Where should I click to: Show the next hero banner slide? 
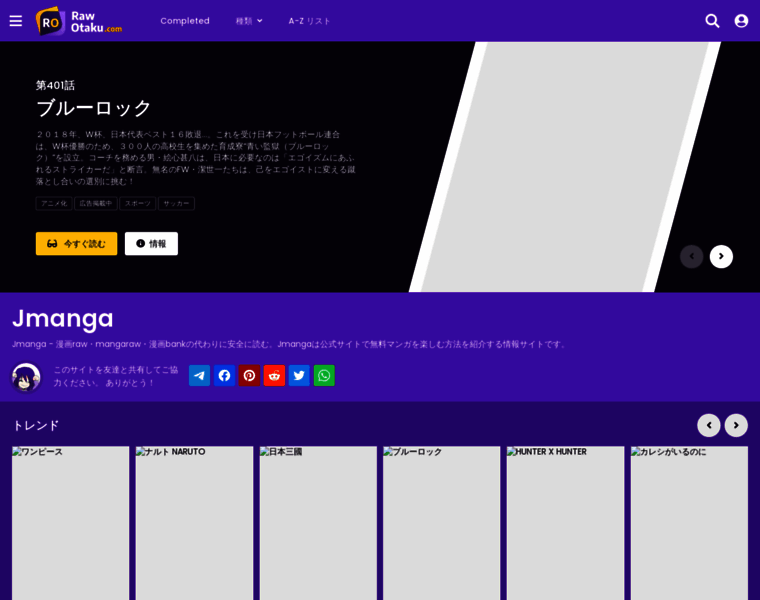click(x=721, y=256)
